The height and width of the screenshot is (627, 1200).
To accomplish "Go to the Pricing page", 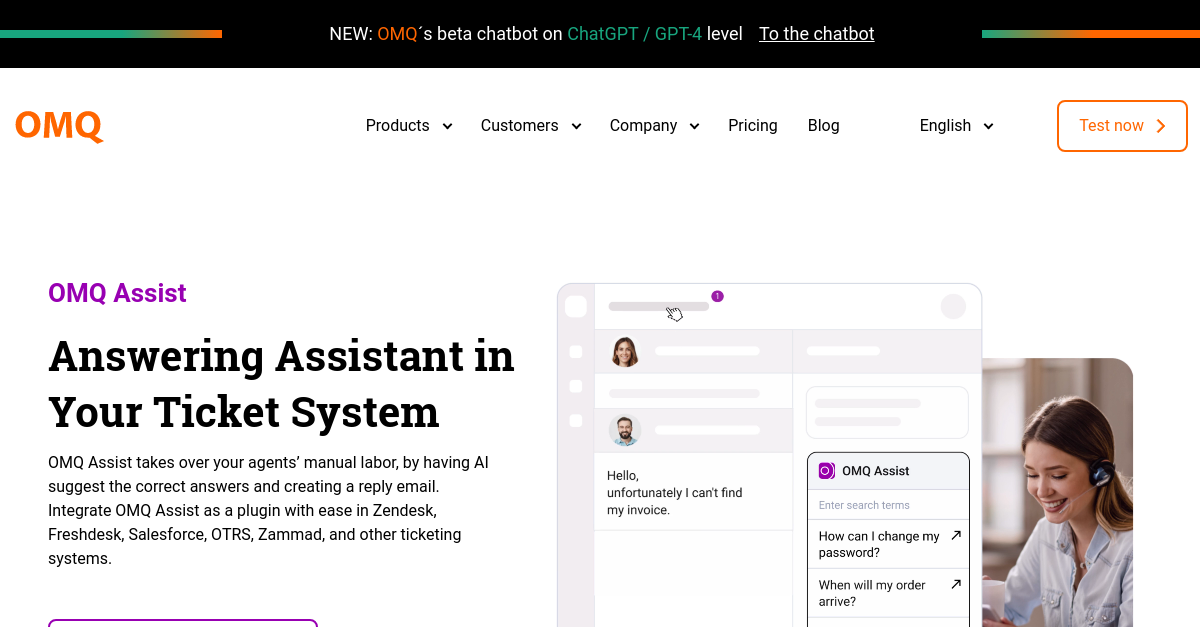I will [753, 126].
